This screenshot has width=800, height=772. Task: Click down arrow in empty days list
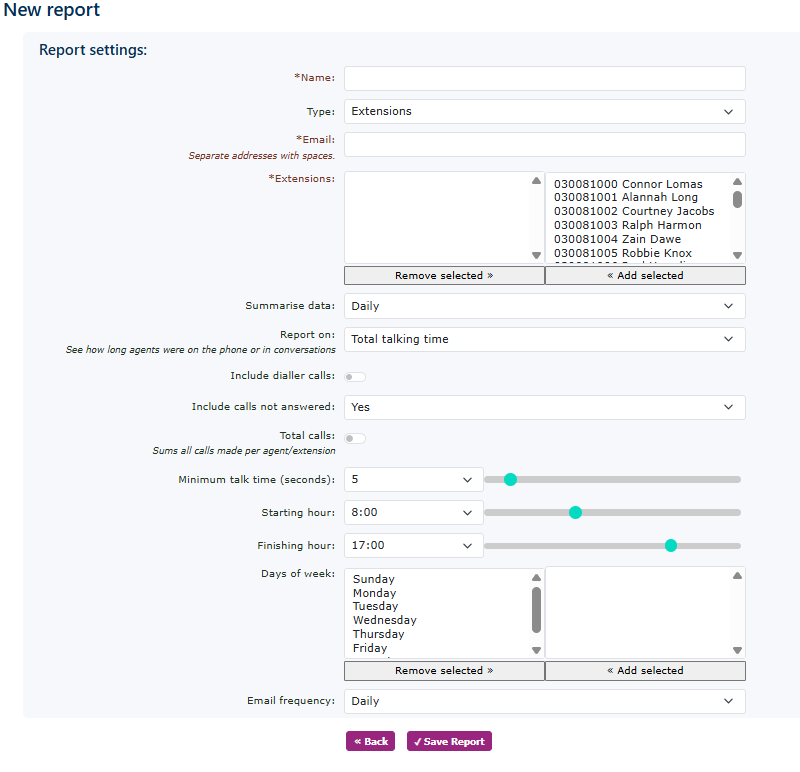pos(737,650)
